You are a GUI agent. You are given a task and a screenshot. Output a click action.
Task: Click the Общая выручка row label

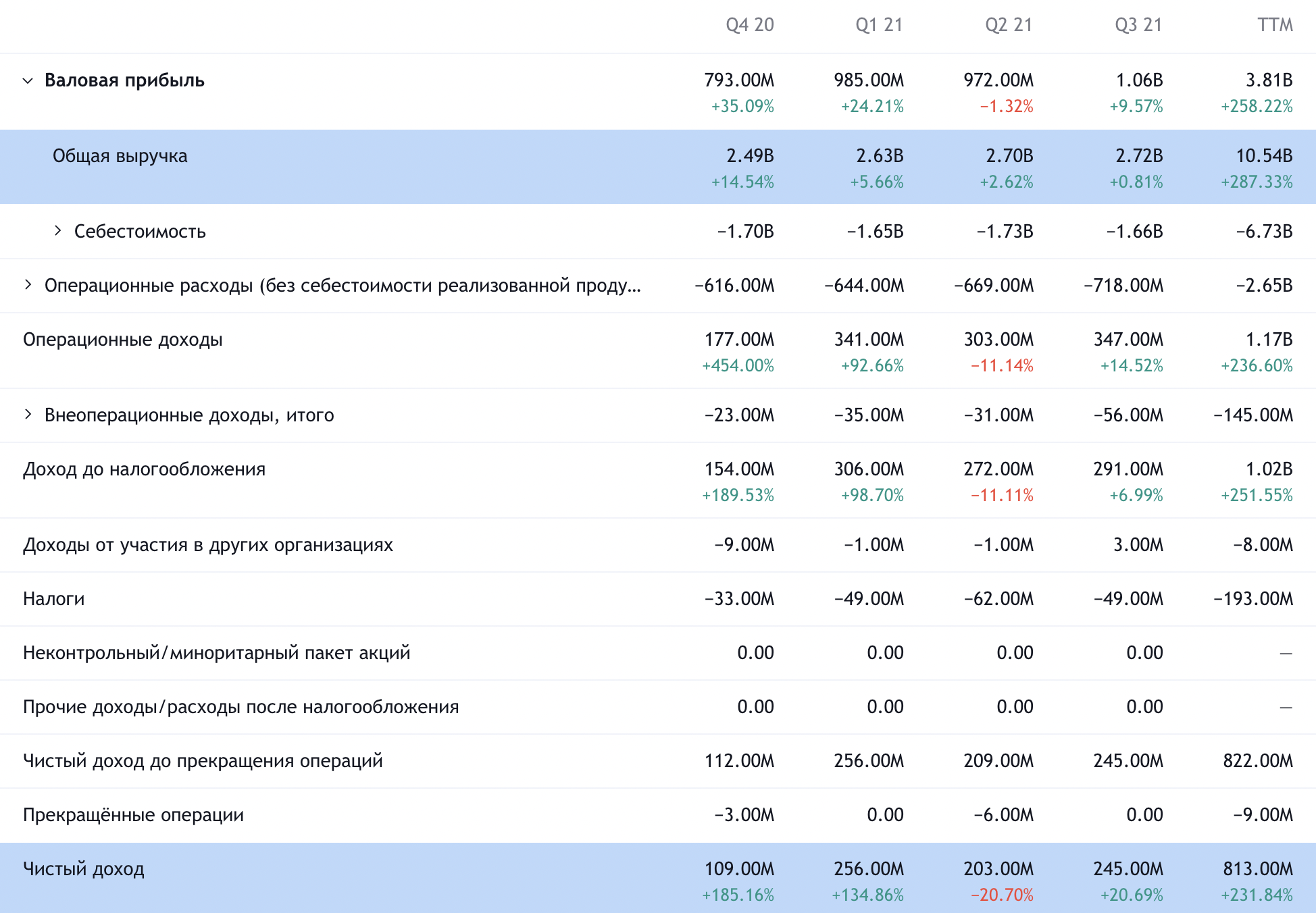pyautogui.click(x=120, y=156)
